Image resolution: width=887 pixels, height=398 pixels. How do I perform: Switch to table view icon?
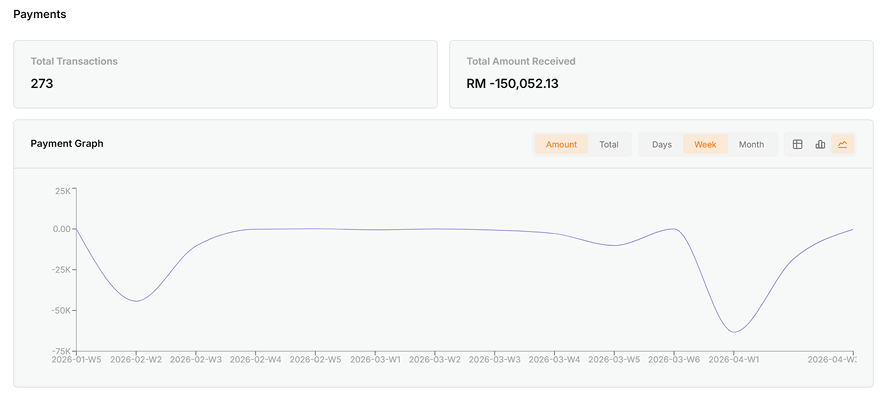tap(798, 144)
